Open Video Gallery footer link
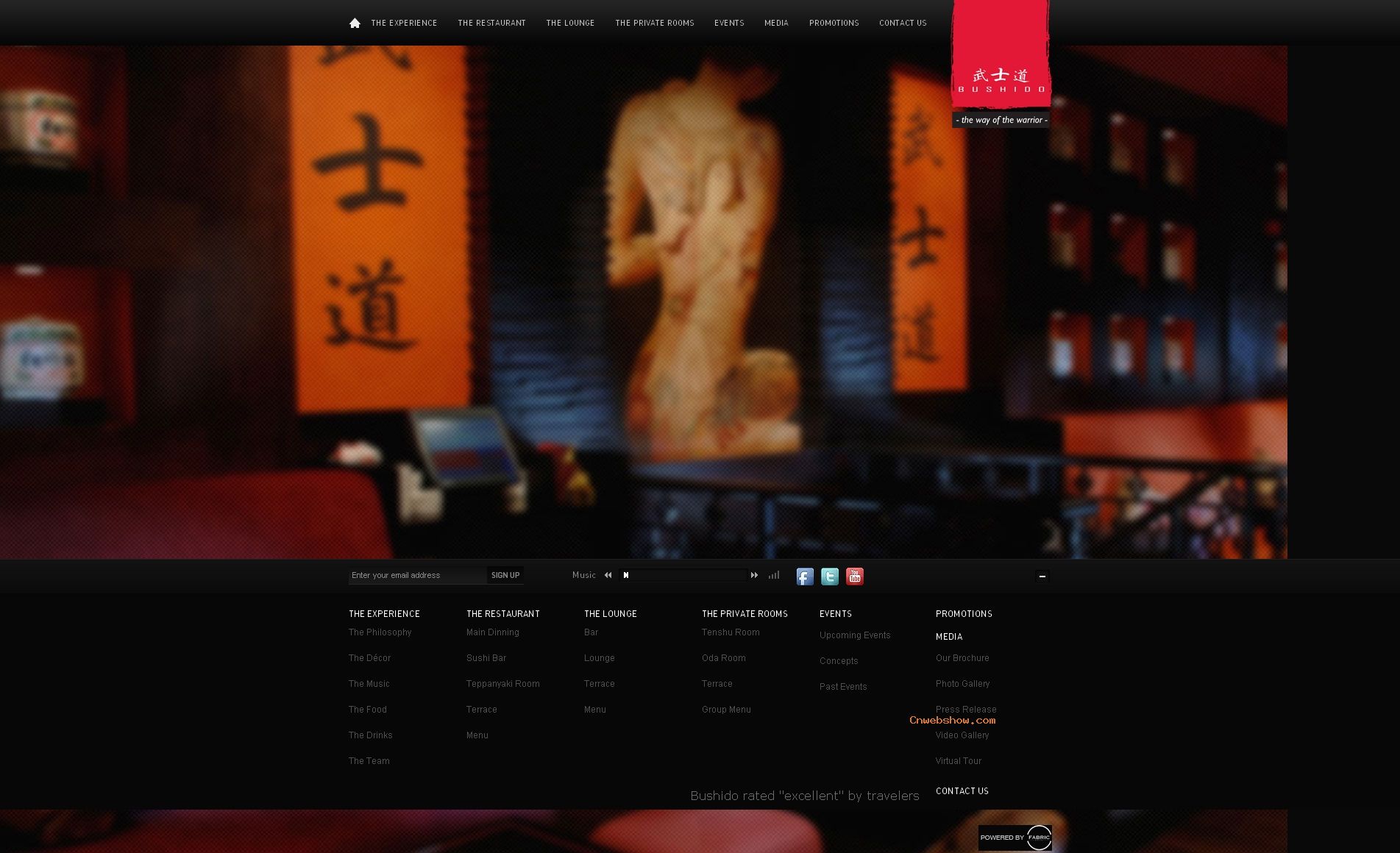The image size is (1400, 853). tap(962, 735)
